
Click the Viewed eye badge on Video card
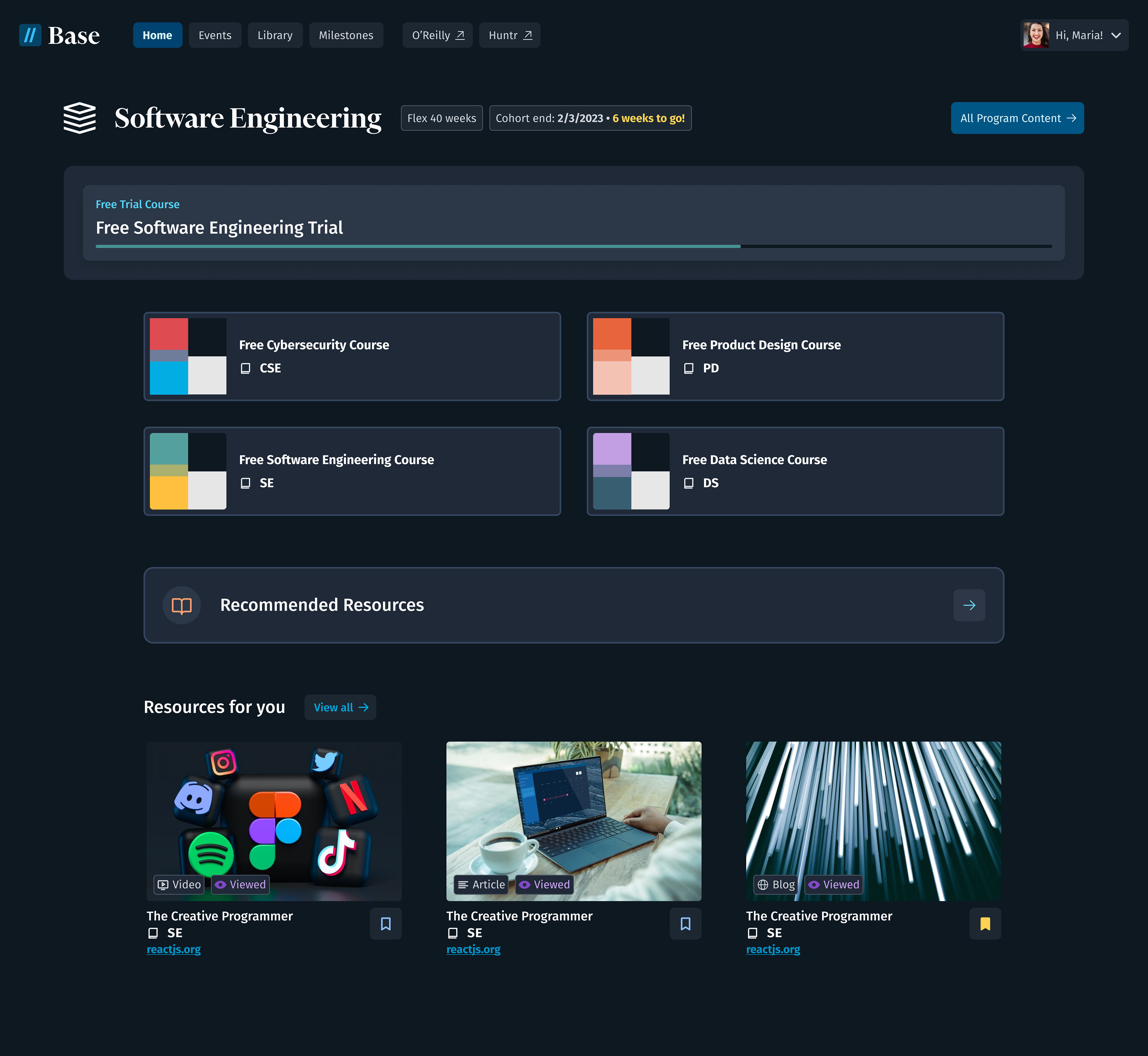click(x=240, y=885)
